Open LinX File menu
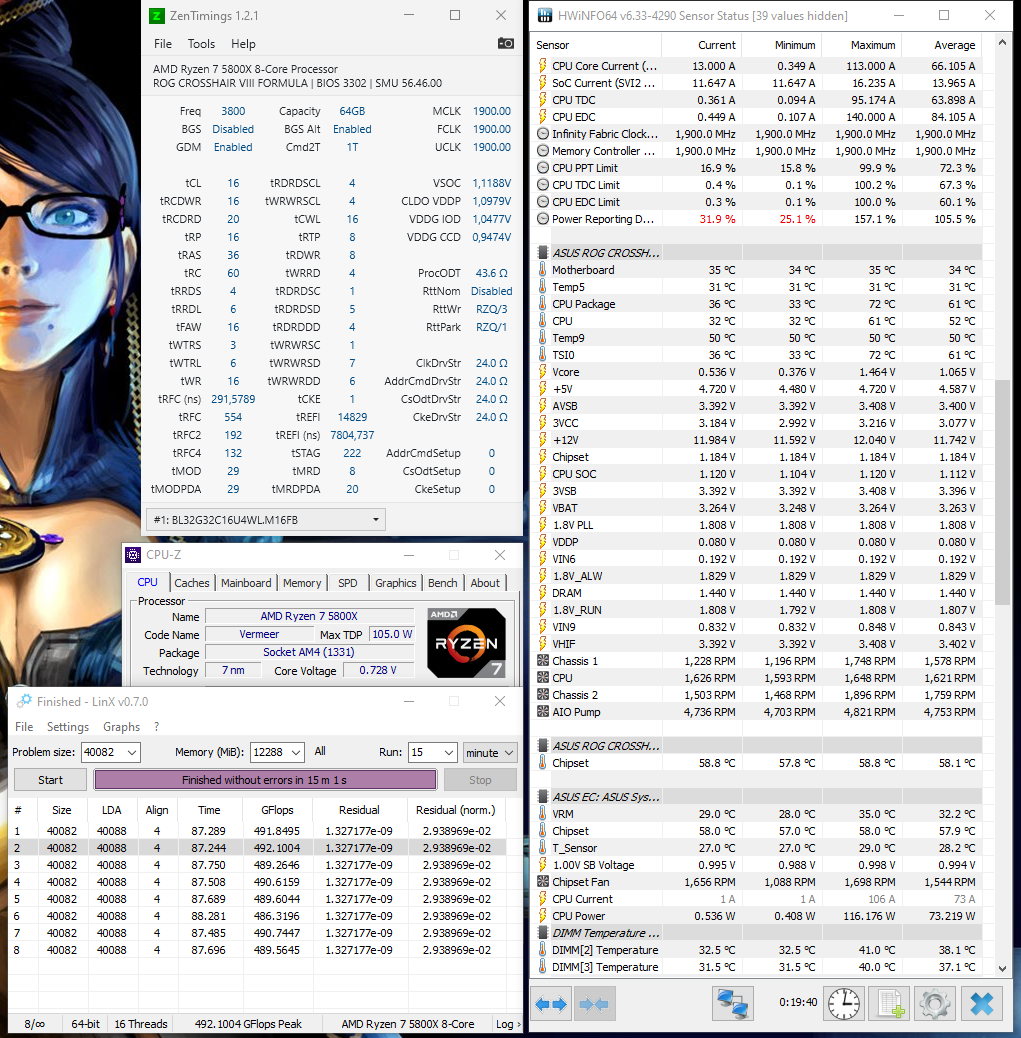The height and width of the screenshot is (1038, 1021). coord(24,726)
